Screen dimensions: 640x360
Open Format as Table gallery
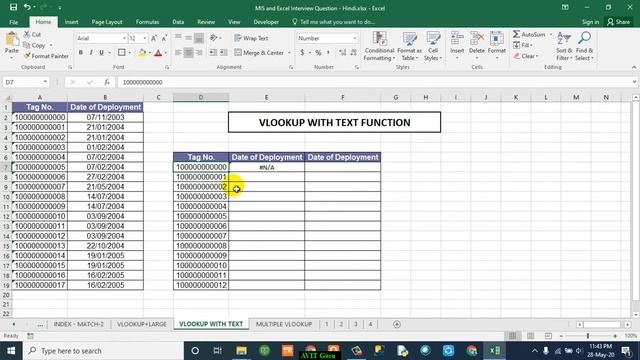[409, 46]
